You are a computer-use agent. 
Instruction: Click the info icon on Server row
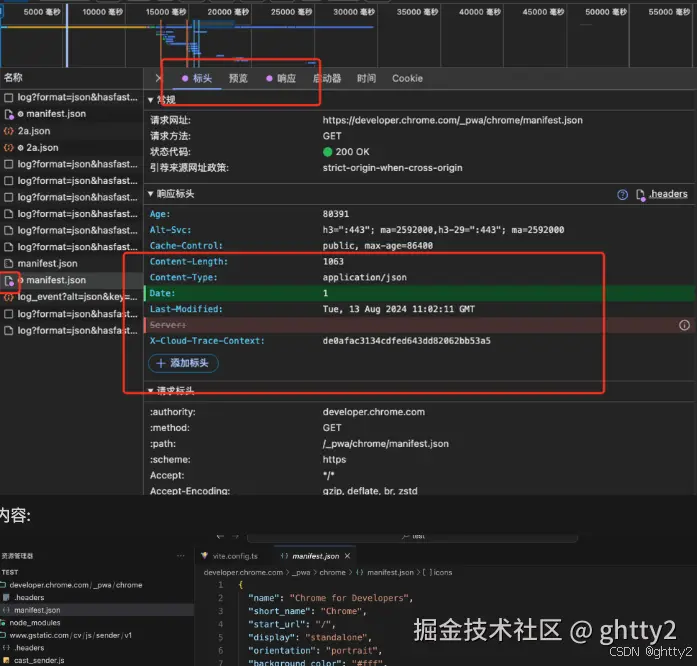684,325
